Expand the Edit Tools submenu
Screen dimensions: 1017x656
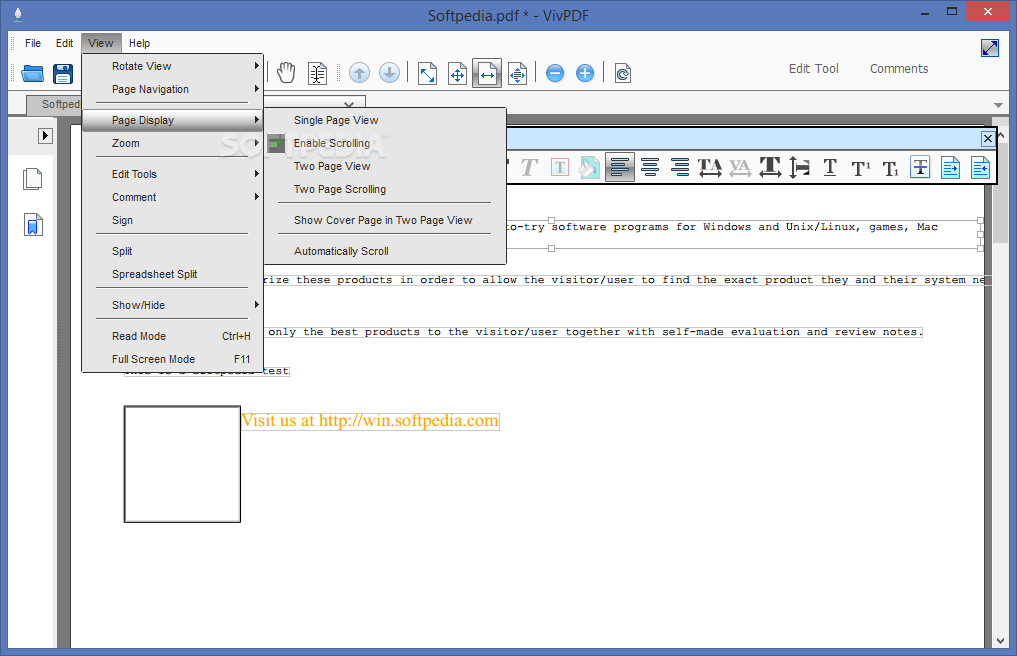click(x=173, y=174)
